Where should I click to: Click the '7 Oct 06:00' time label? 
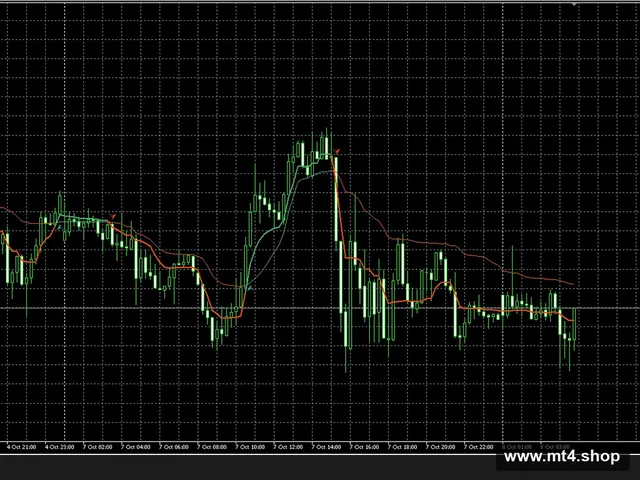(x=174, y=447)
